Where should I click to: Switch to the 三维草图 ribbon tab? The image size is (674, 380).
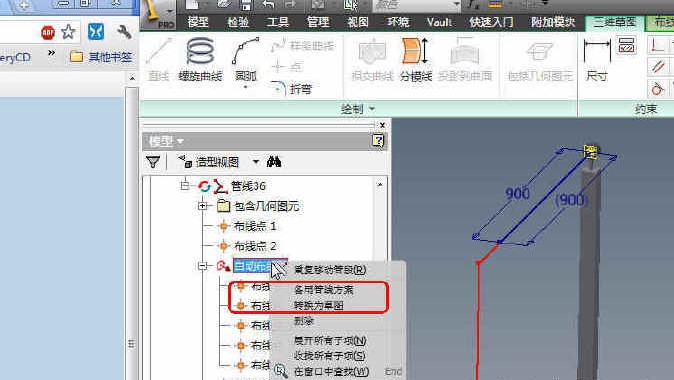pyautogui.click(x=615, y=22)
